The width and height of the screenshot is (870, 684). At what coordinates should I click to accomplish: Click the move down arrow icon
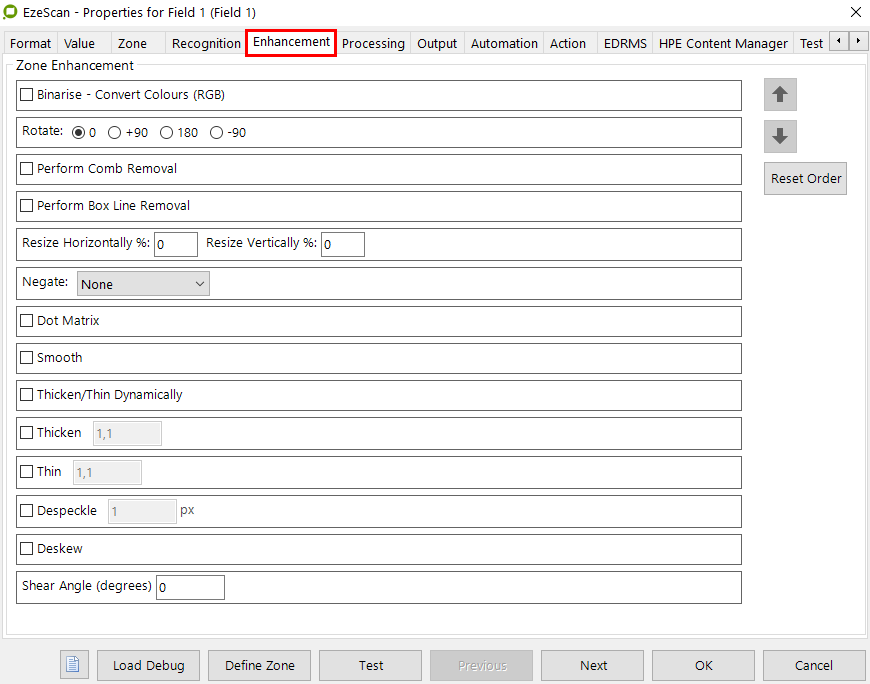tap(780, 136)
